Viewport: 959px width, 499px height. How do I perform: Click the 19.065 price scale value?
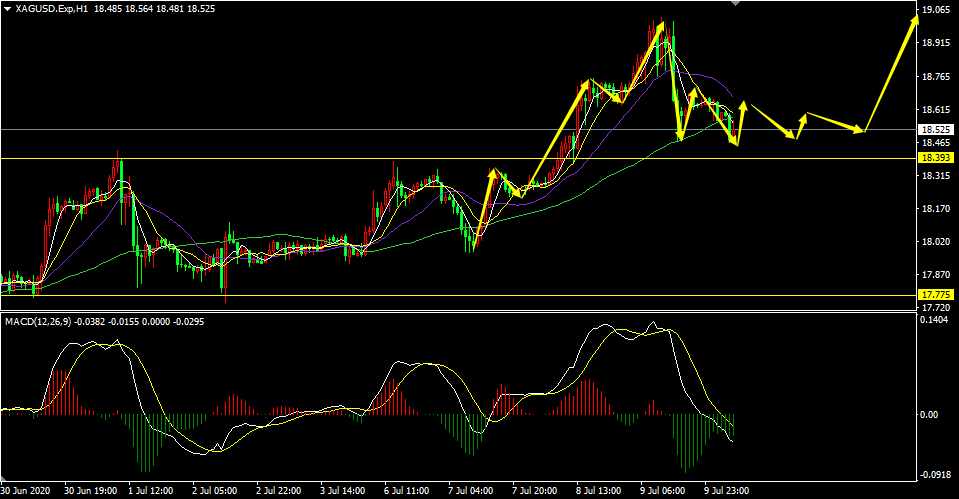(x=935, y=10)
